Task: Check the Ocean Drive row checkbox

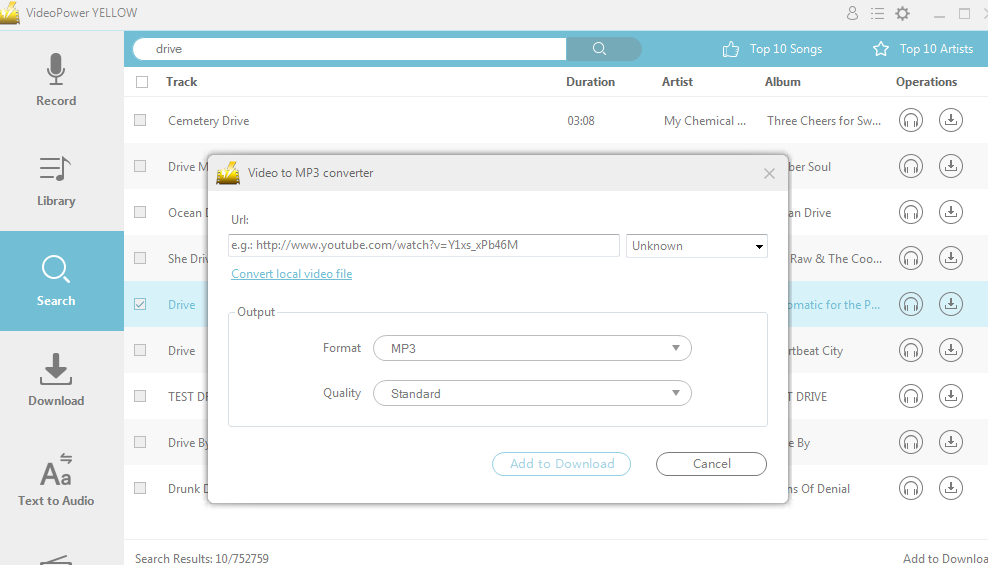Action: click(x=140, y=212)
